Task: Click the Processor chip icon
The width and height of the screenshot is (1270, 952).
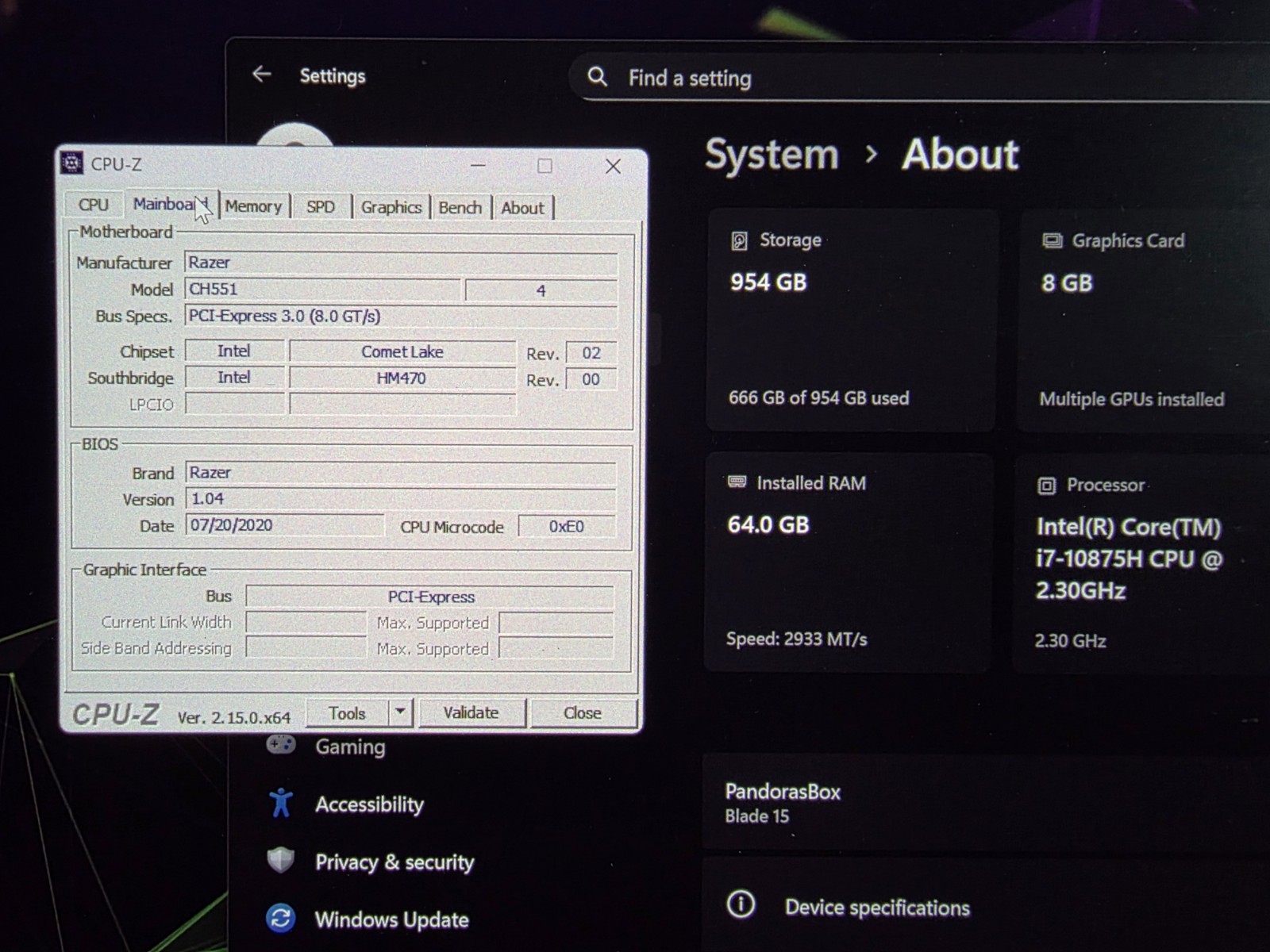Action: (1046, 486)
